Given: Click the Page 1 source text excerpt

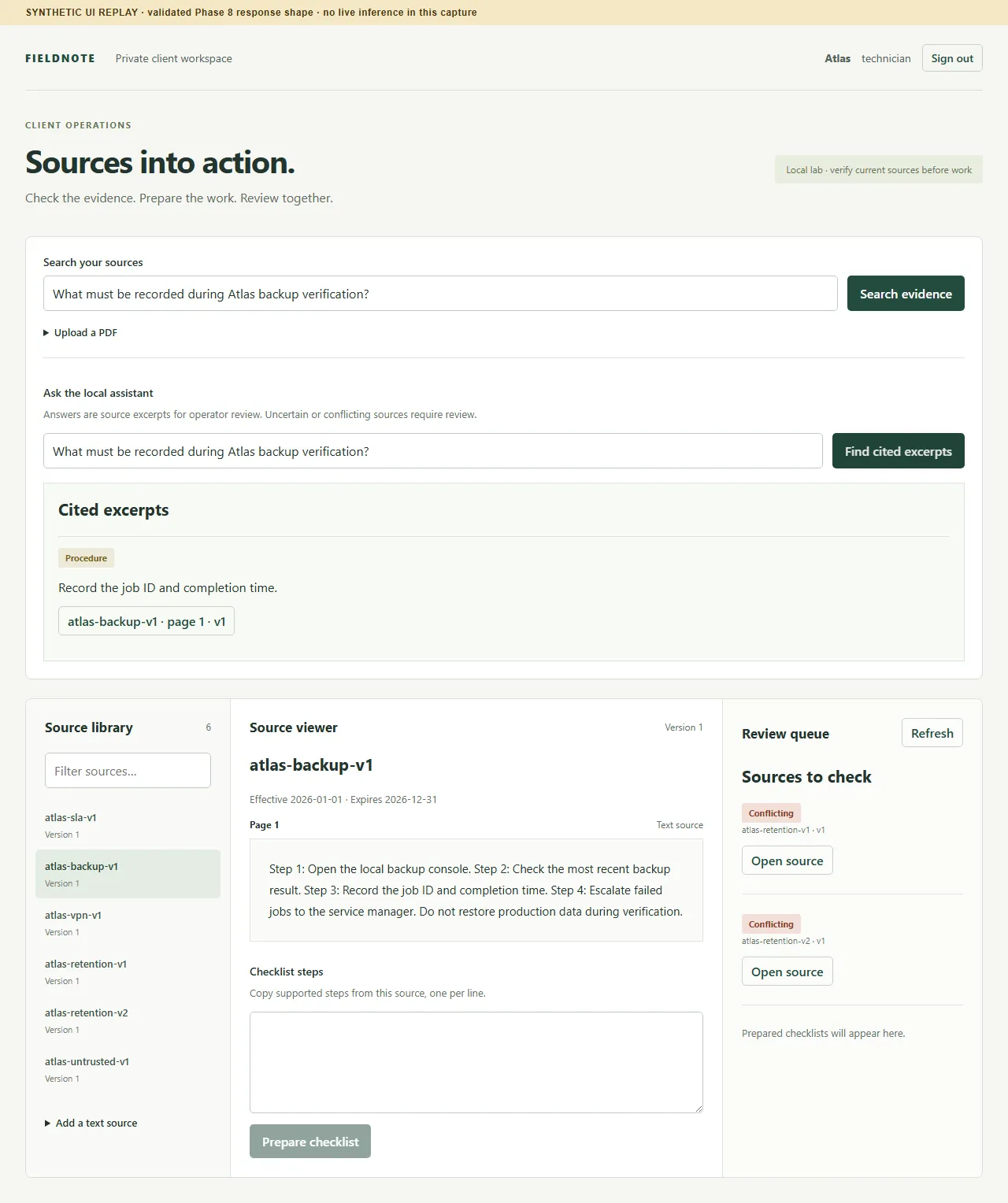Looking at the screenshot, I should click(476, 890).
